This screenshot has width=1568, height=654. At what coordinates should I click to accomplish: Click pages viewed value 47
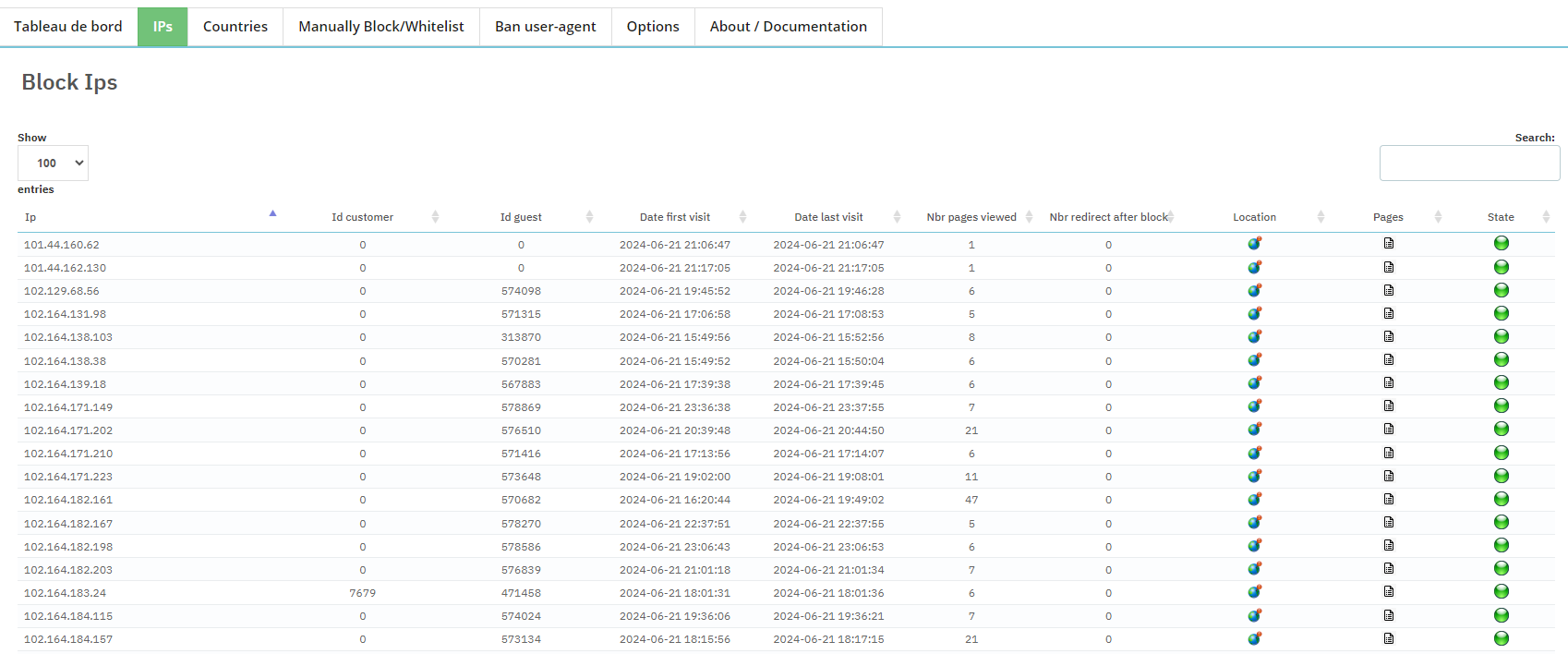click(x=971, y=500)
